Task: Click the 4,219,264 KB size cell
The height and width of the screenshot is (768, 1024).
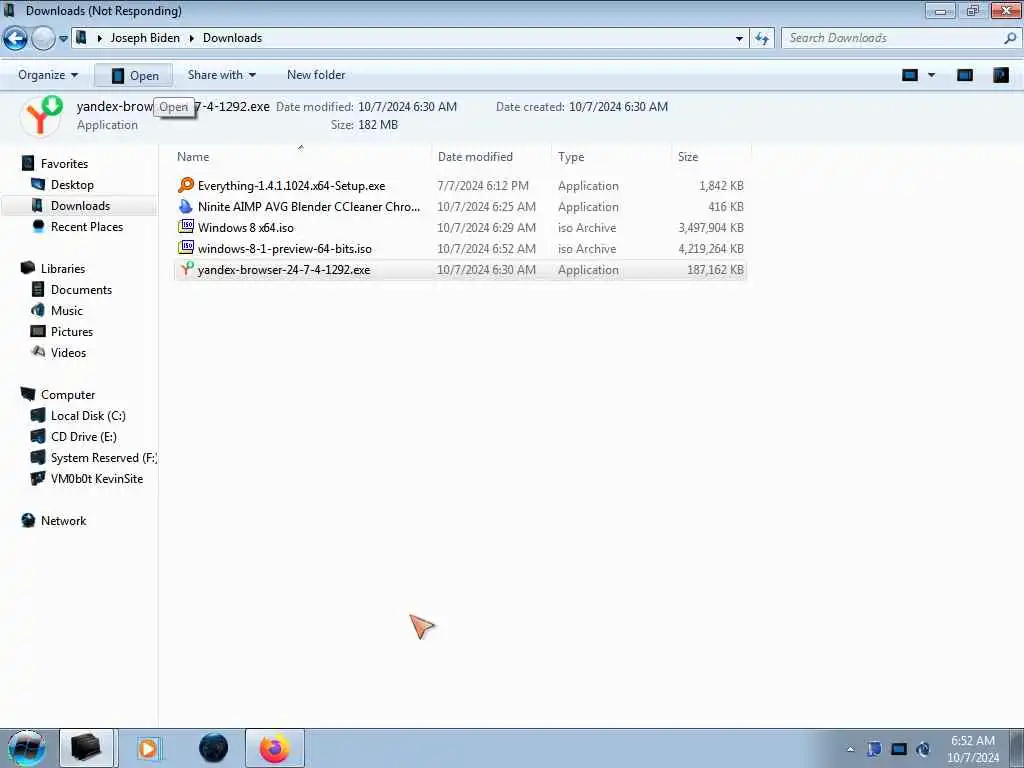Action: coord(711,249)
